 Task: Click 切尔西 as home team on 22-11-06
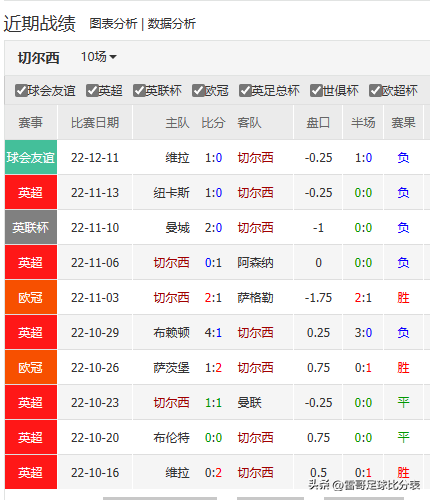coord(171,263)
